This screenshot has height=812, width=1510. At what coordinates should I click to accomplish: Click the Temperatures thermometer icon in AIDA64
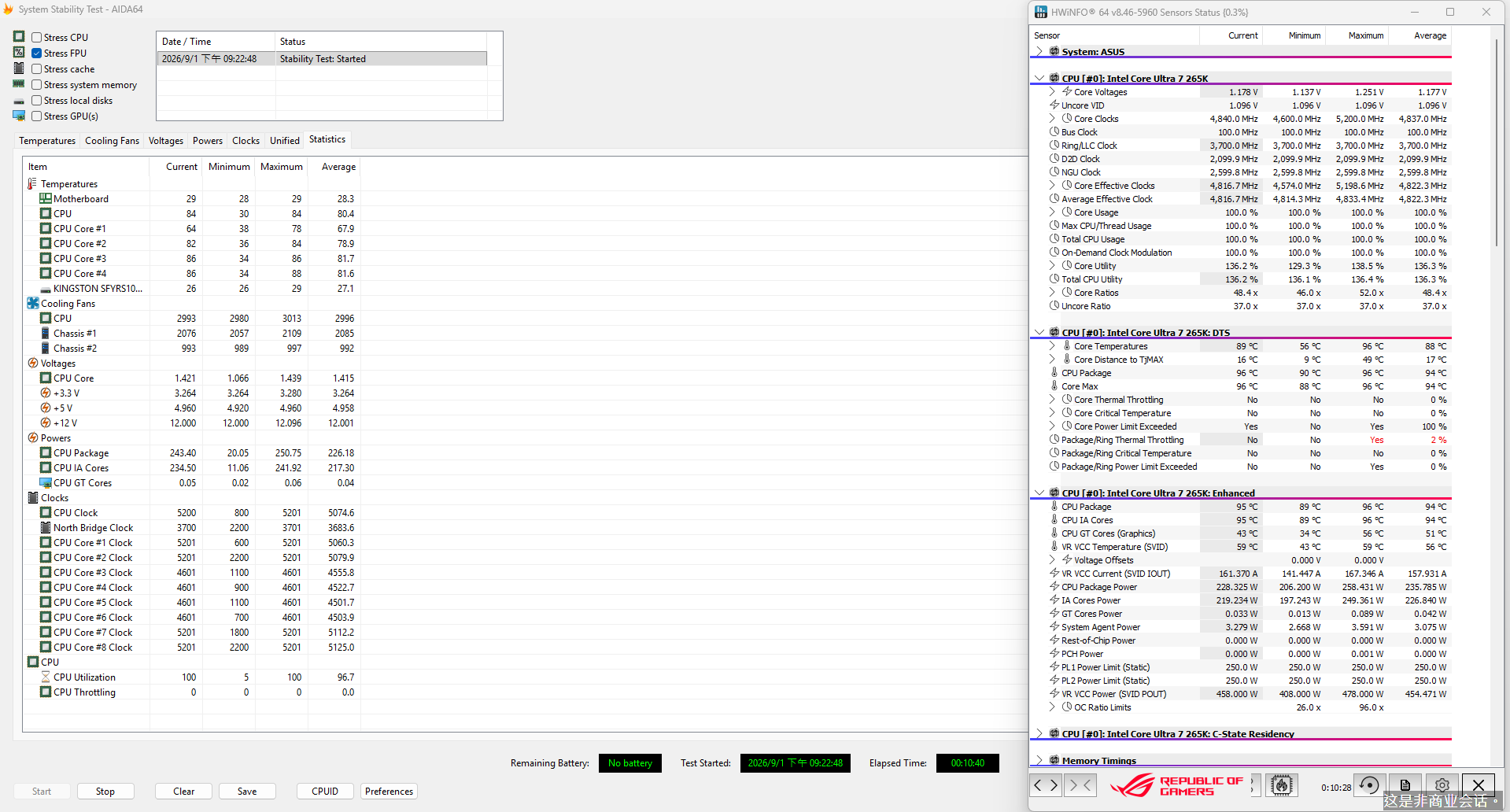[x=32, y=183]
